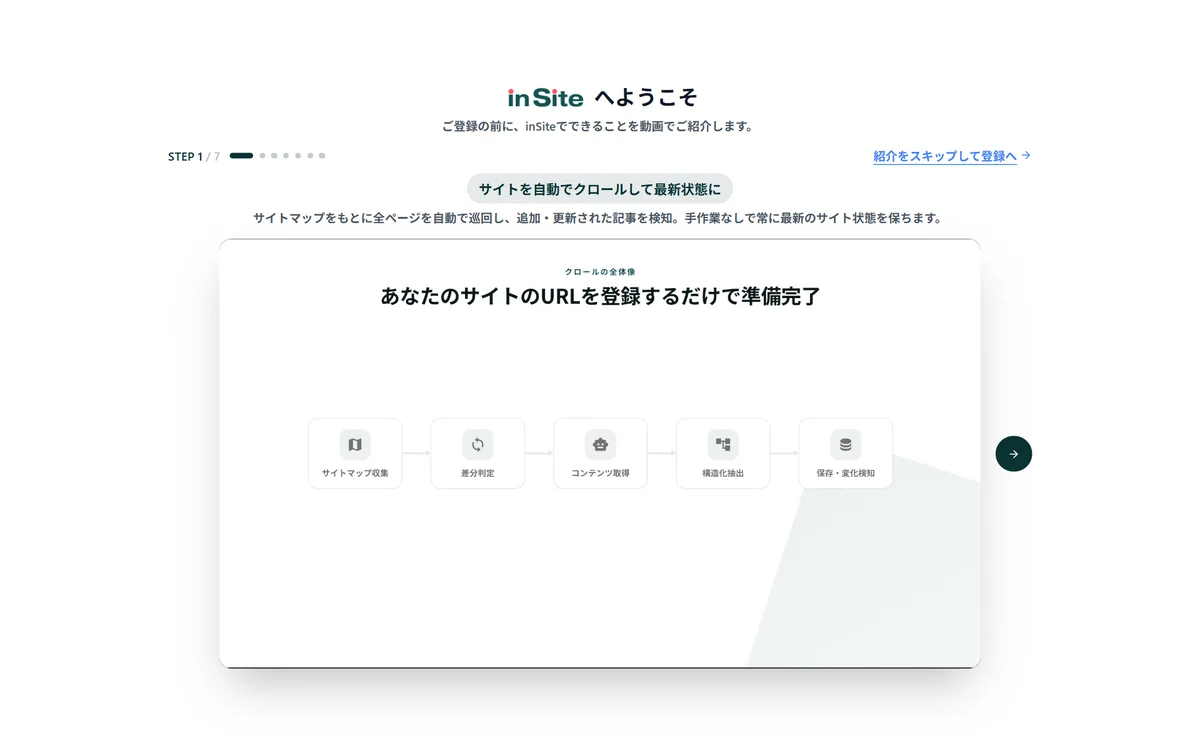Click the 保存・変化検知 label

coord(846,473)
